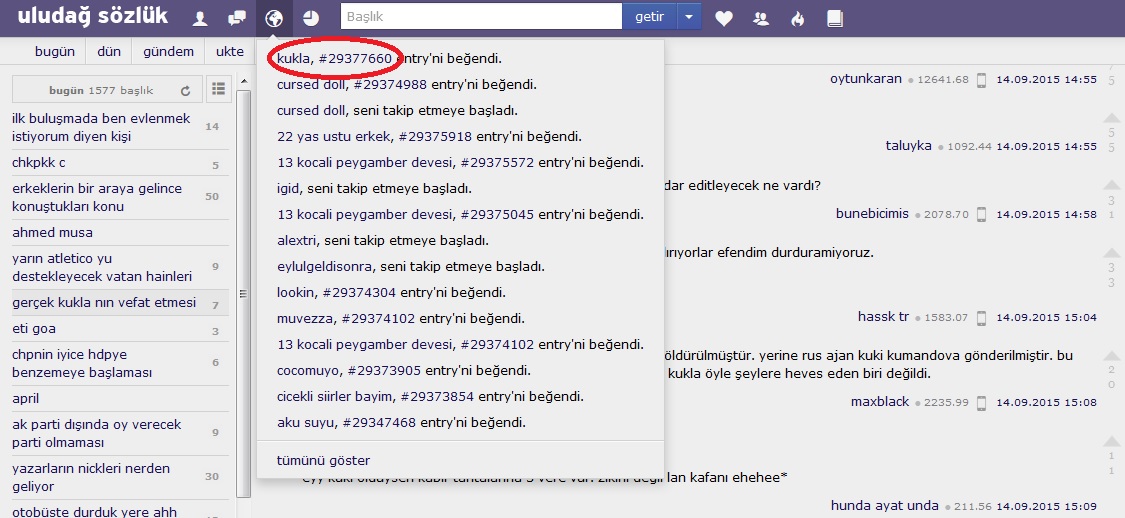Click the flame trending icon

tap(798, 19)
